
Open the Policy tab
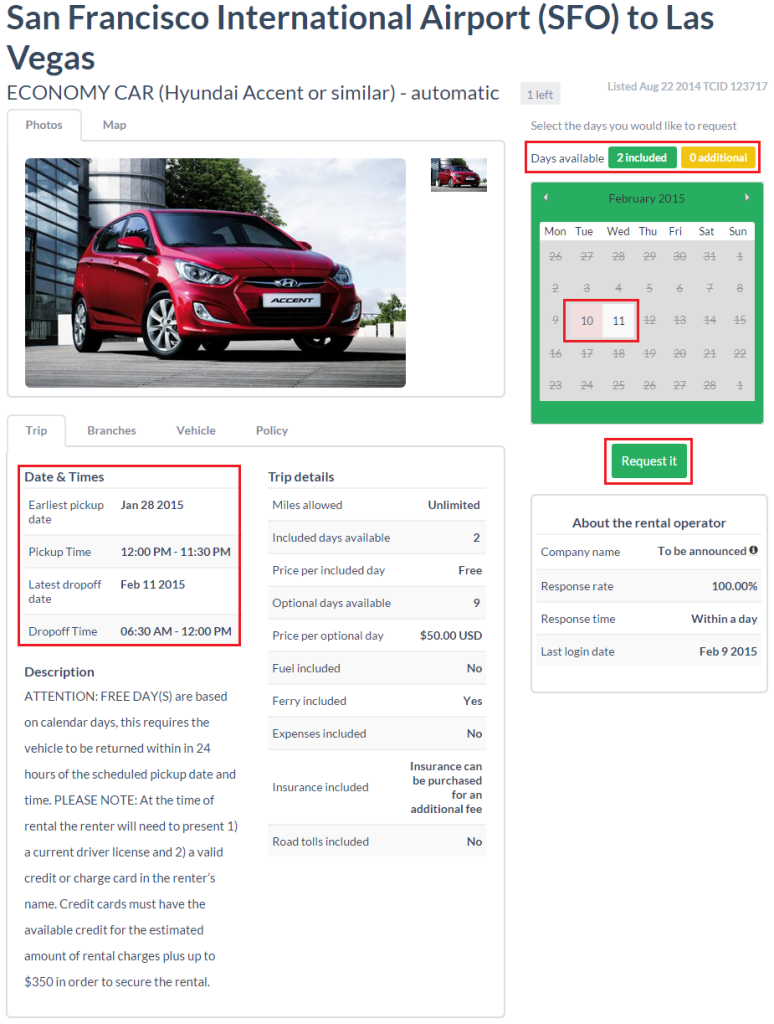point(272,430)
